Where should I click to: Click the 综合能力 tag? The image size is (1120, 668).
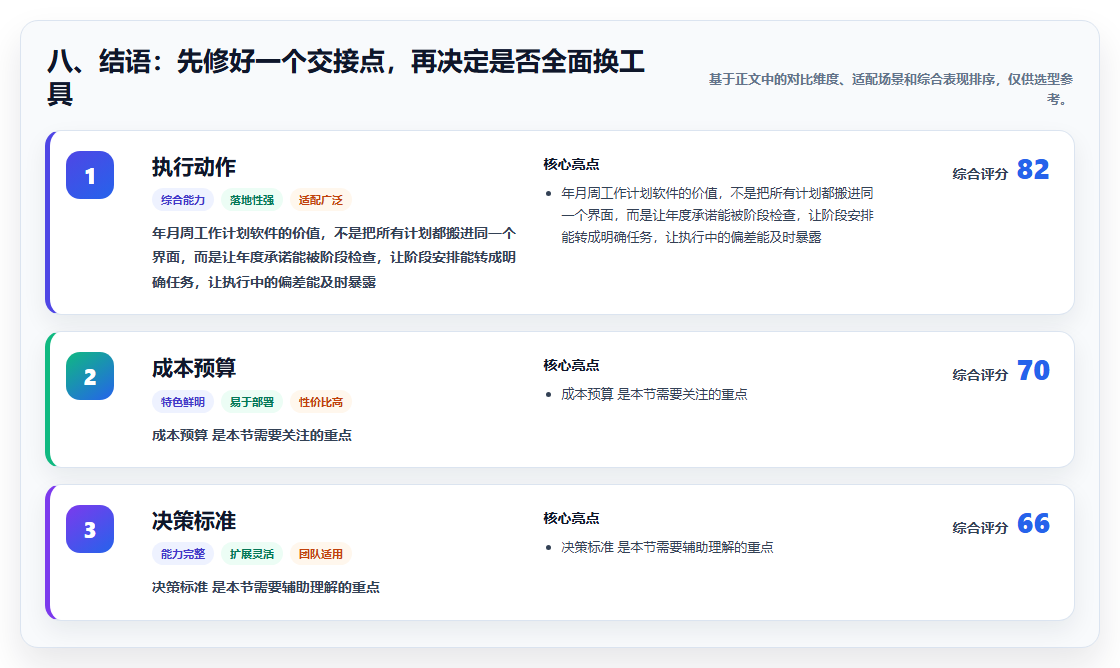click(183, 200)
